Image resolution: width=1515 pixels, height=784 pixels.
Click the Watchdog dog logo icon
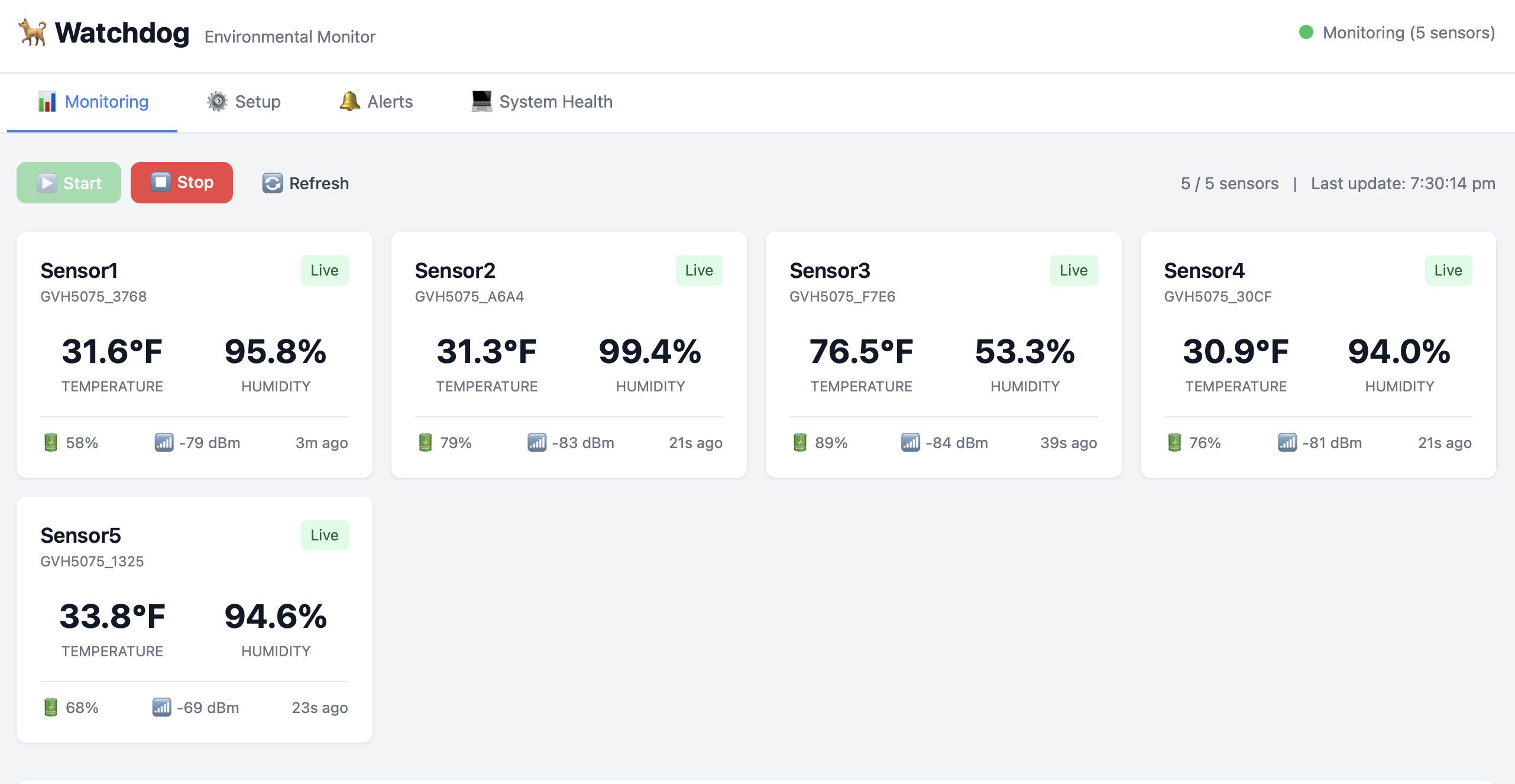click(33, 33)
